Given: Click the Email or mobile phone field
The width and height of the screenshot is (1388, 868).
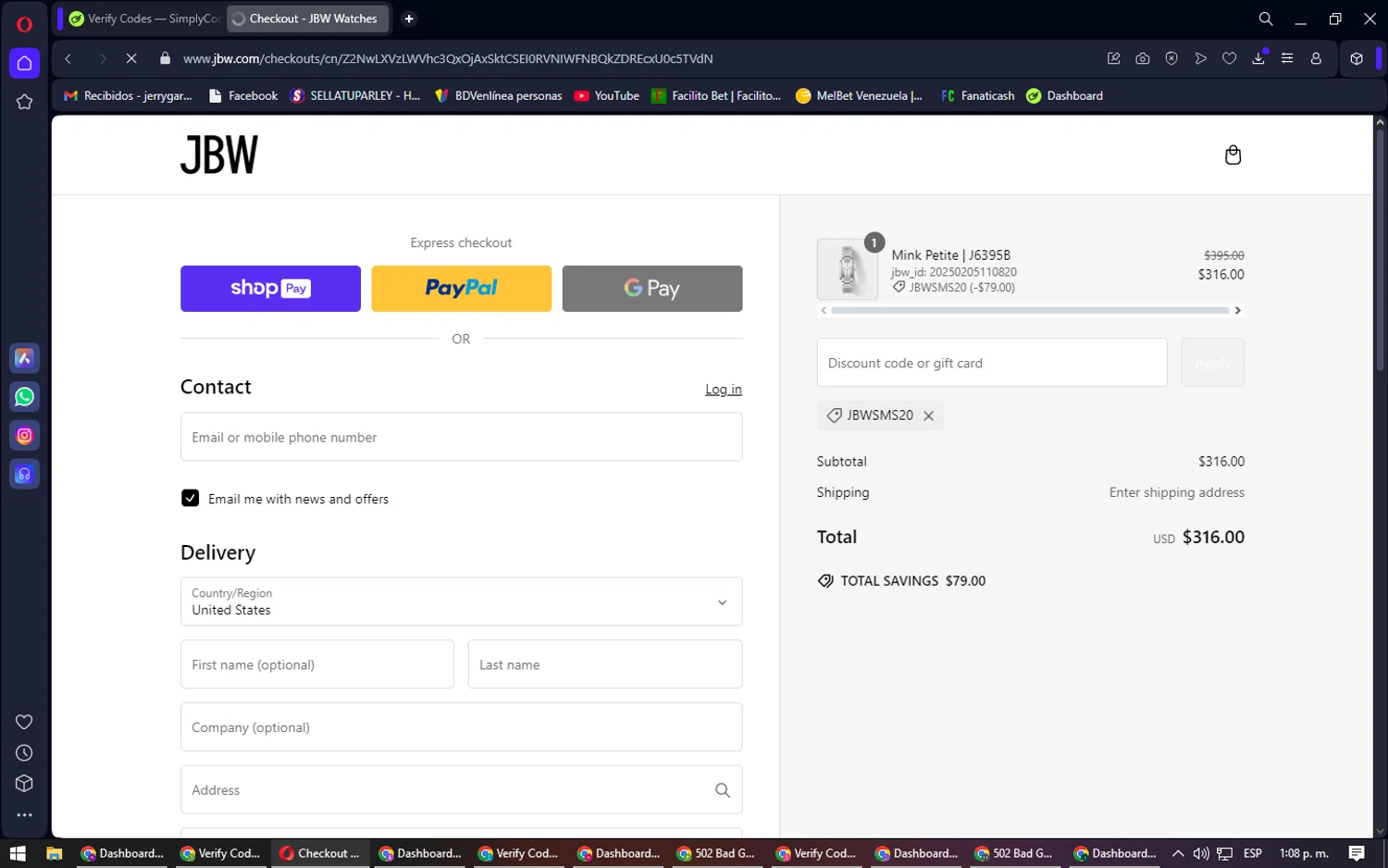Looking at the screenshot, I should [x=461, y=437].
